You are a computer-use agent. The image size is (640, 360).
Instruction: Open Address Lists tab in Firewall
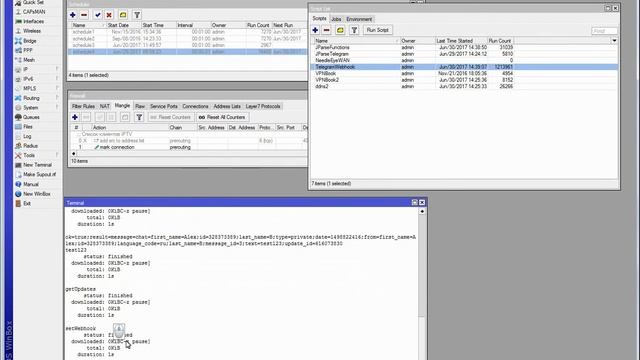tap(227, 106)
